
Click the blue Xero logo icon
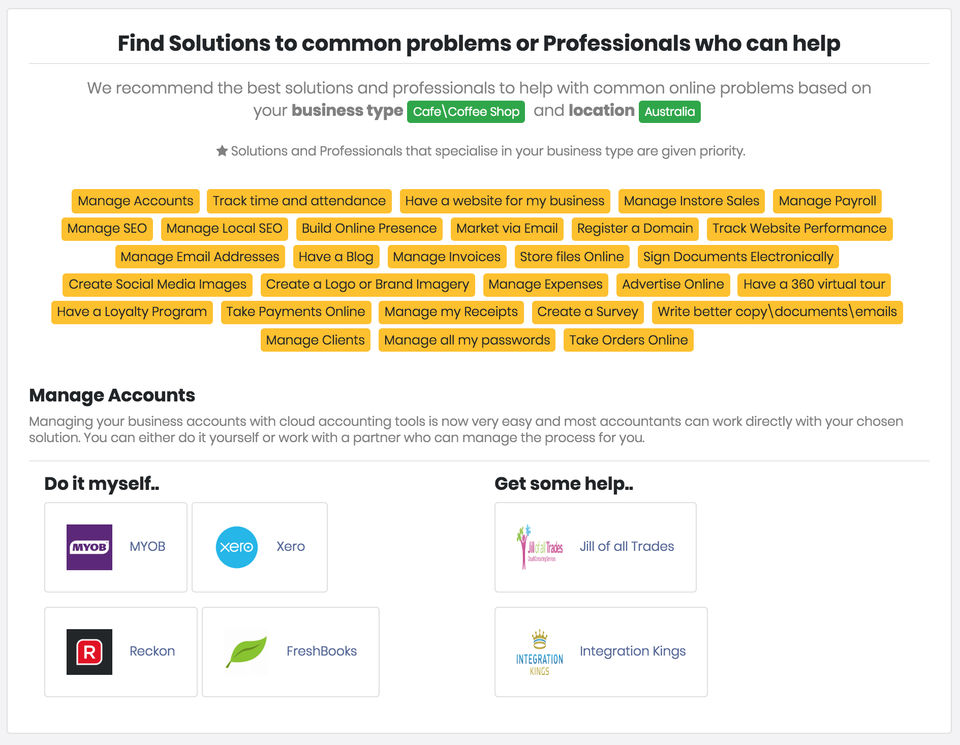coord(237,547)
